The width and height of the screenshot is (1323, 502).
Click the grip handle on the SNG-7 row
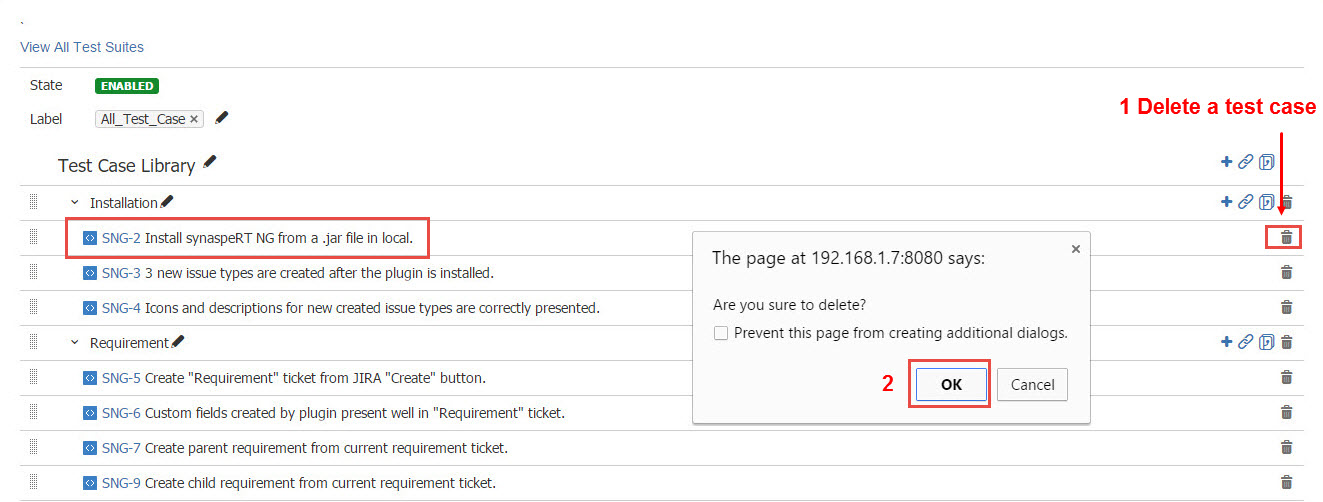(x=33, y=446)
